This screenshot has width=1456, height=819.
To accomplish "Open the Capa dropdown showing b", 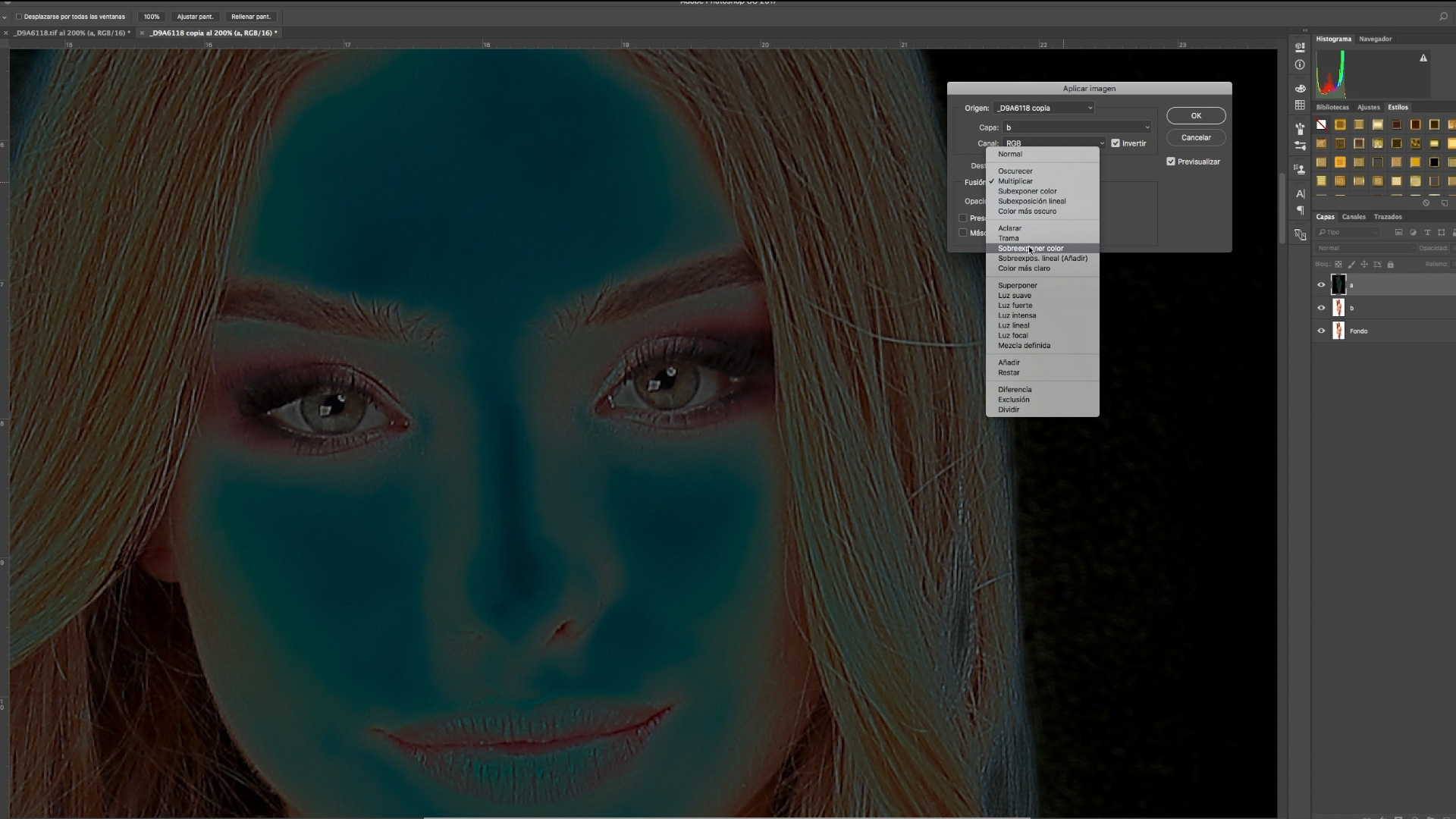I will coord(1077,127).
